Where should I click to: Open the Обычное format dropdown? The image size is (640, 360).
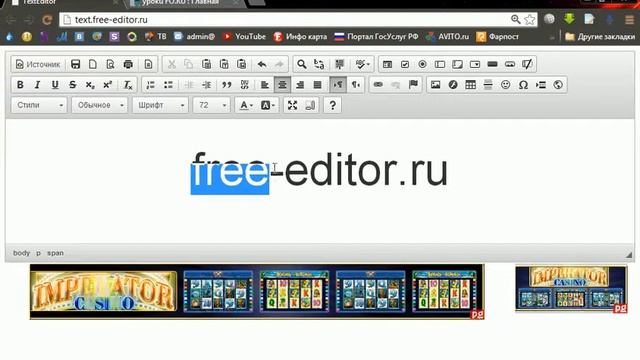(100, 105)
